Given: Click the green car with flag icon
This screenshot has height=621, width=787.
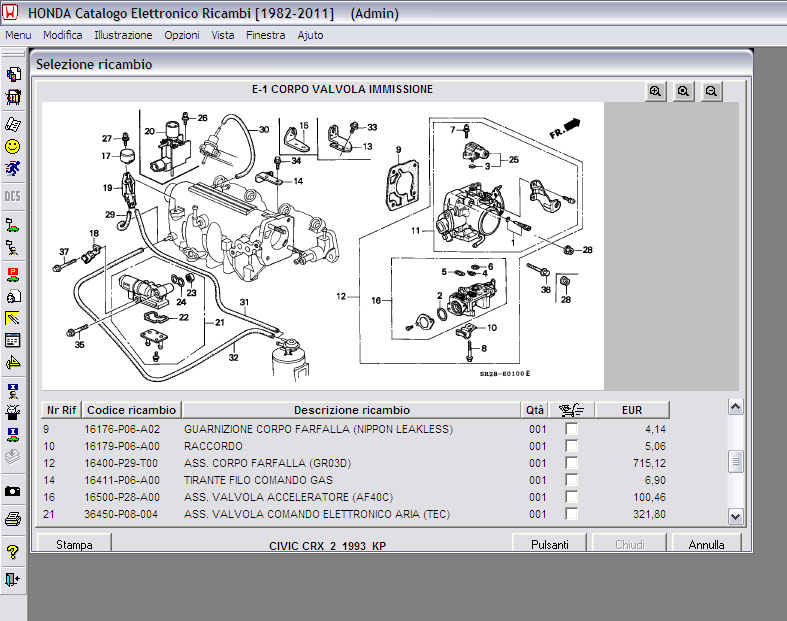Looking at the screenshot, I should click(13, 224).
